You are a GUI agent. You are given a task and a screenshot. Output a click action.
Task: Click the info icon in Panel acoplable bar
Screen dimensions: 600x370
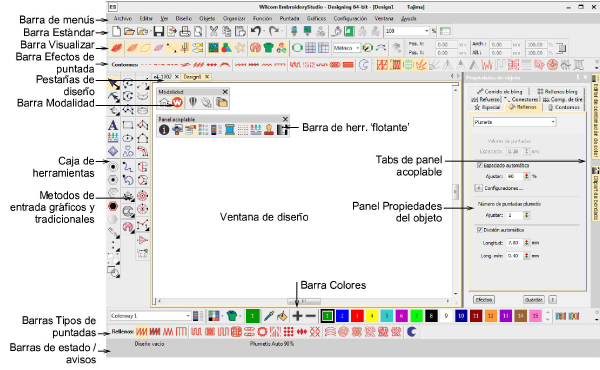[164, 130]
